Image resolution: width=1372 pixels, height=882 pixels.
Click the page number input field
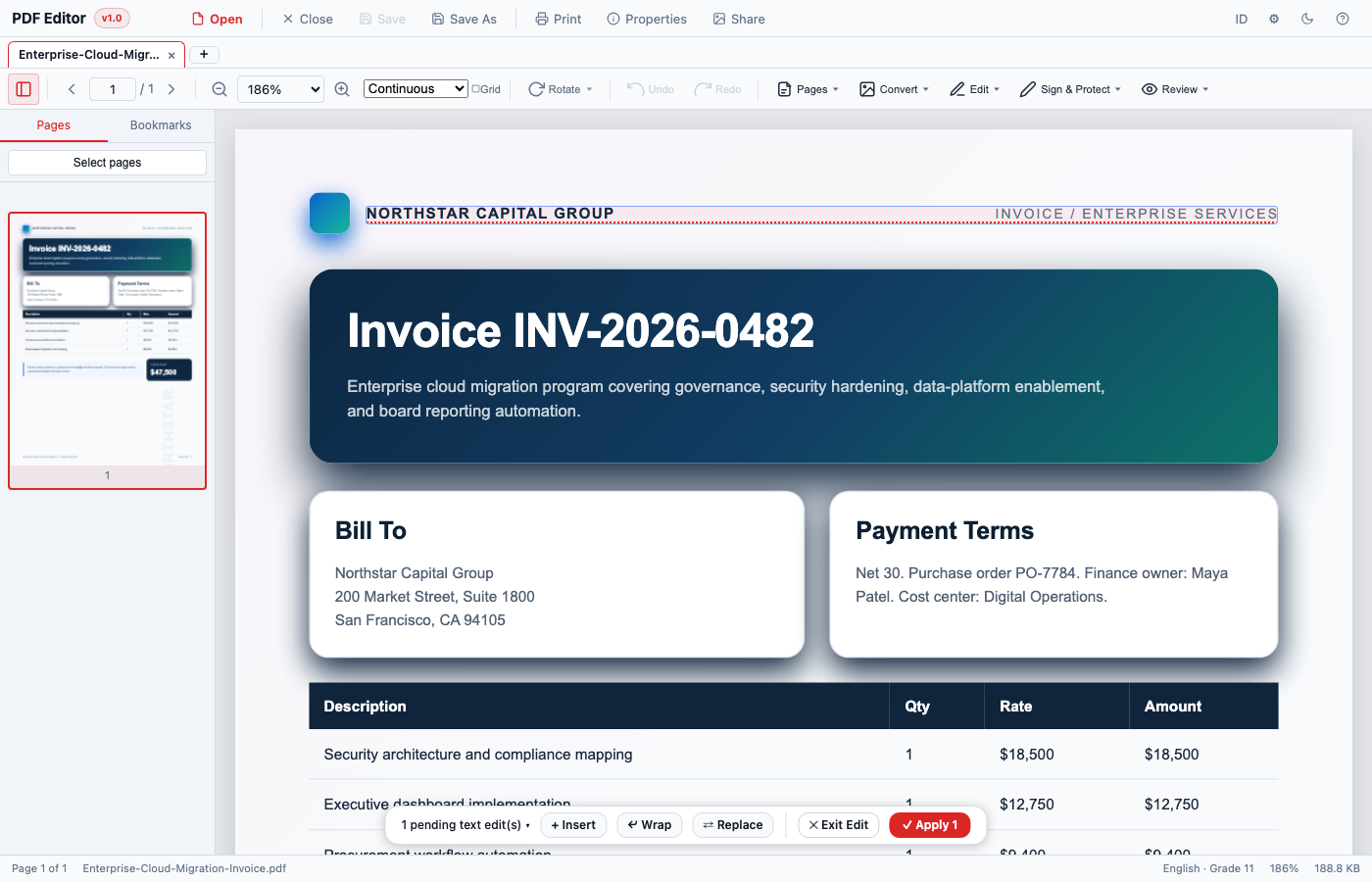113,89
